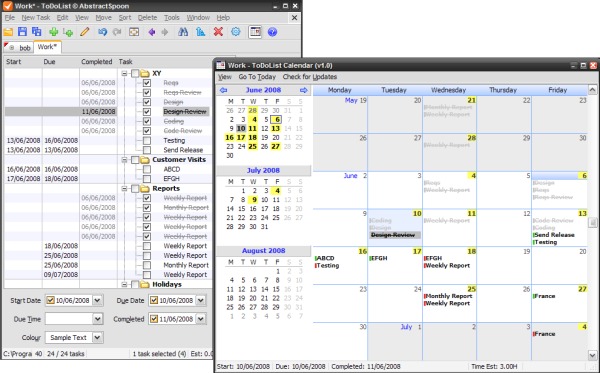Sort by the Start column header
This screenshot has width=600, height=373.
tap(23, 62)
